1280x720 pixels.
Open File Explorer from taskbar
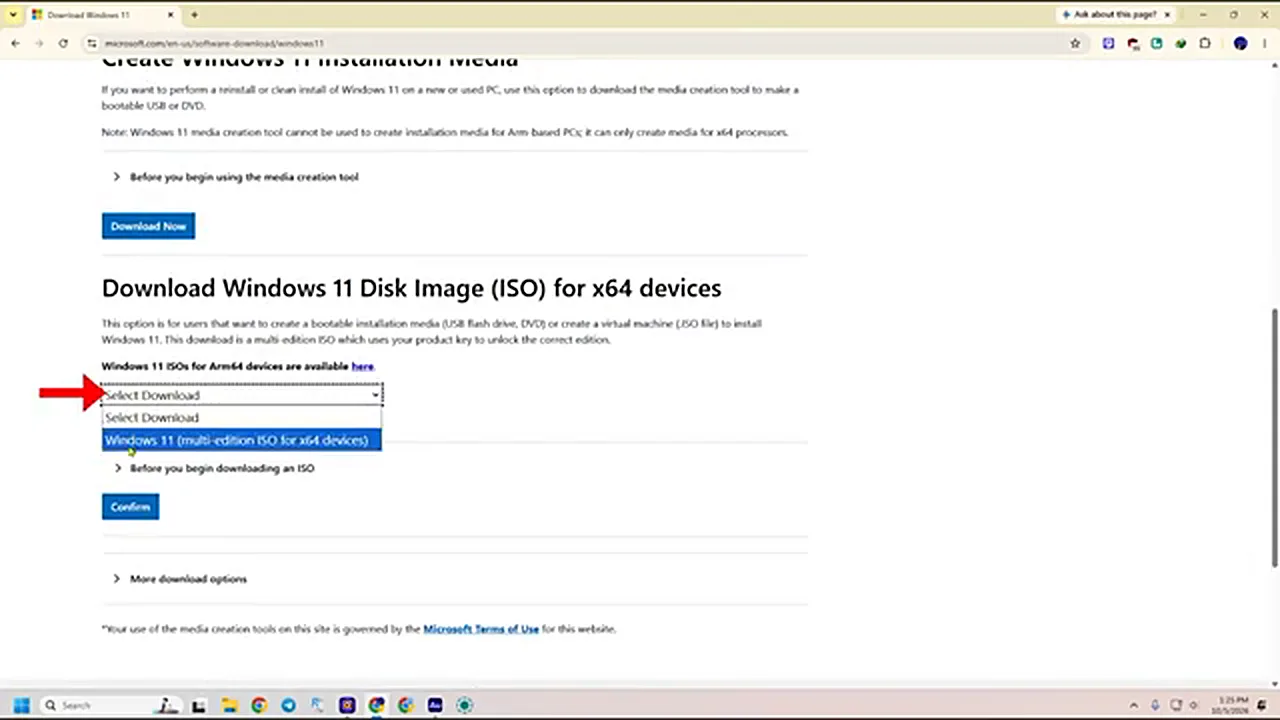pyautogui.click(x=229, y=705)
